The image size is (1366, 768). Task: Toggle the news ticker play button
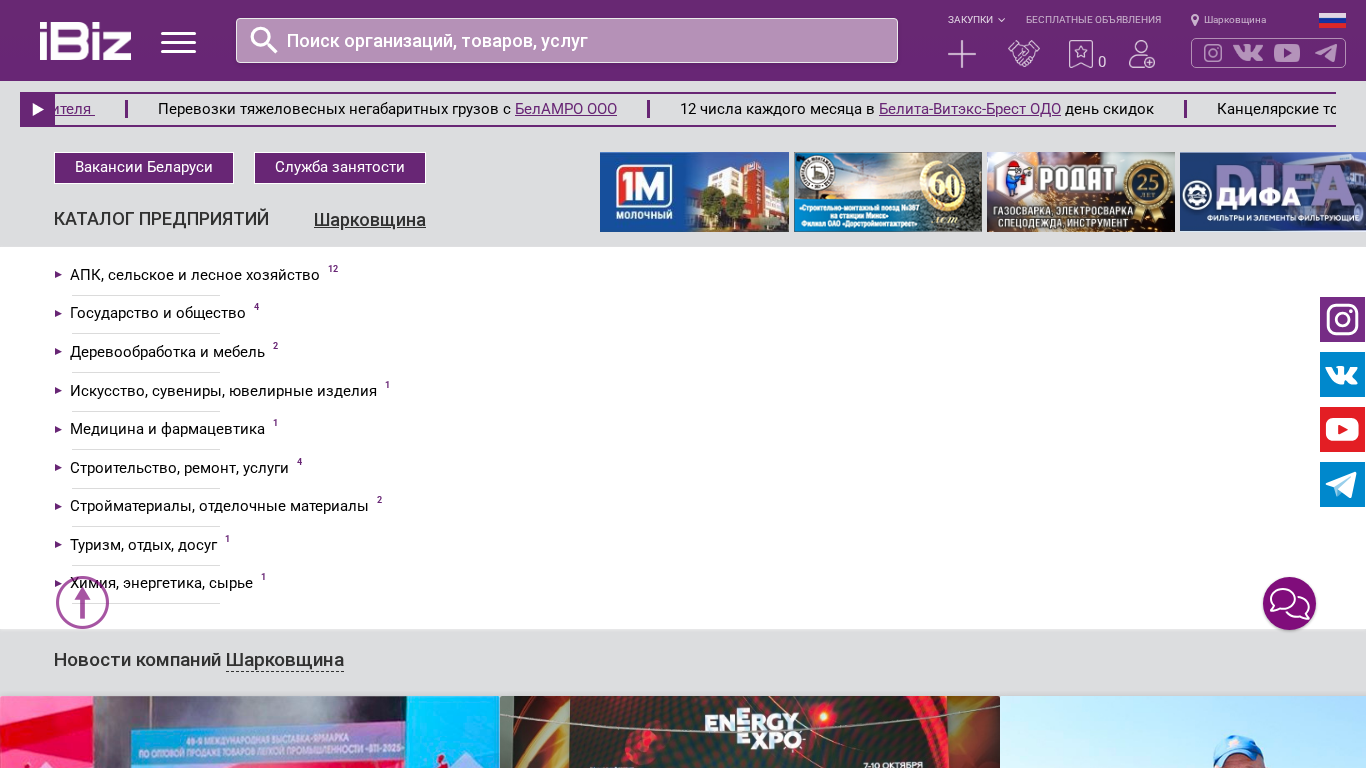coord(38,110)
